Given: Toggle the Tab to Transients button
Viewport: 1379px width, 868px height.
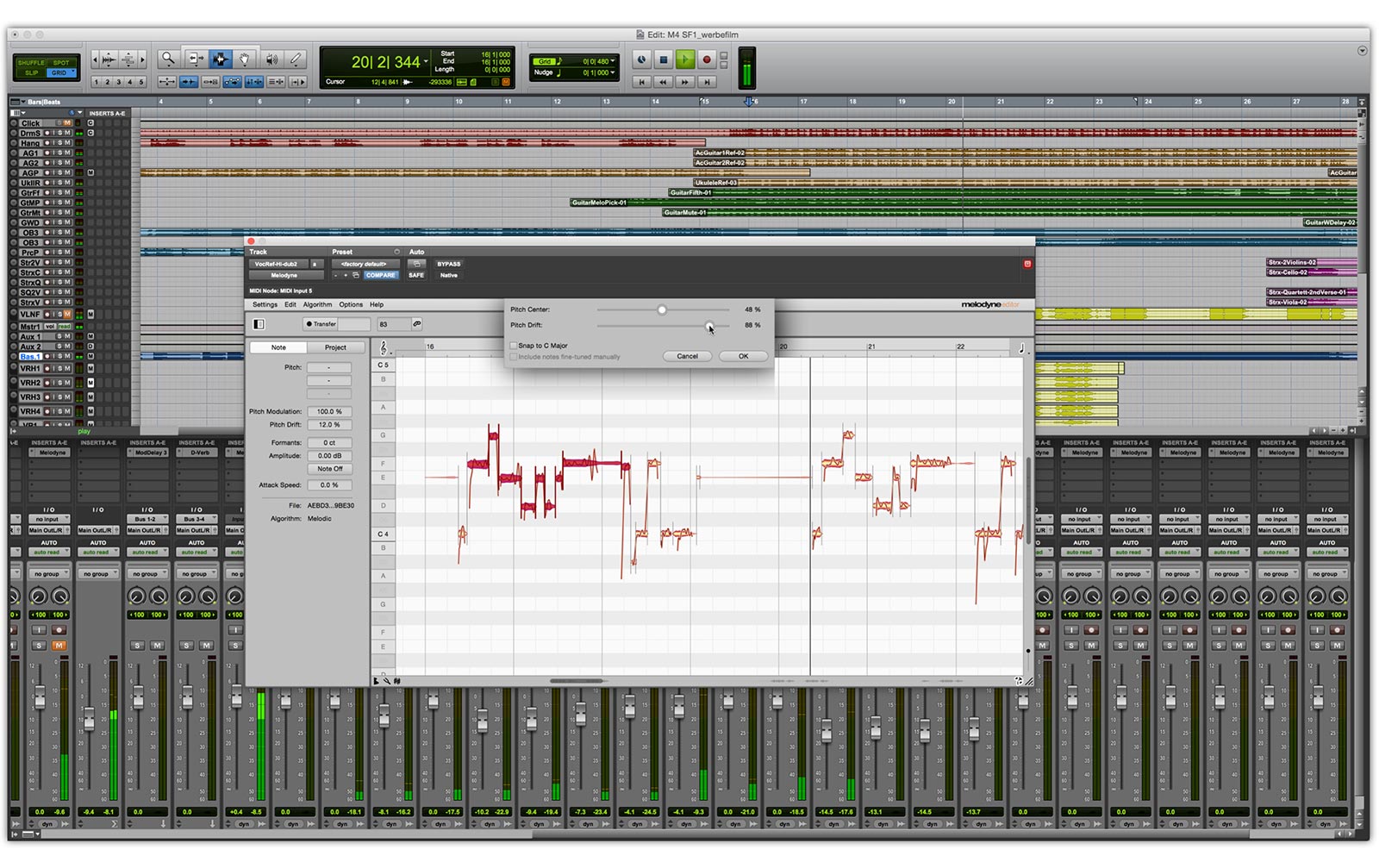Looking at the screenshot, I should point(189,82).
